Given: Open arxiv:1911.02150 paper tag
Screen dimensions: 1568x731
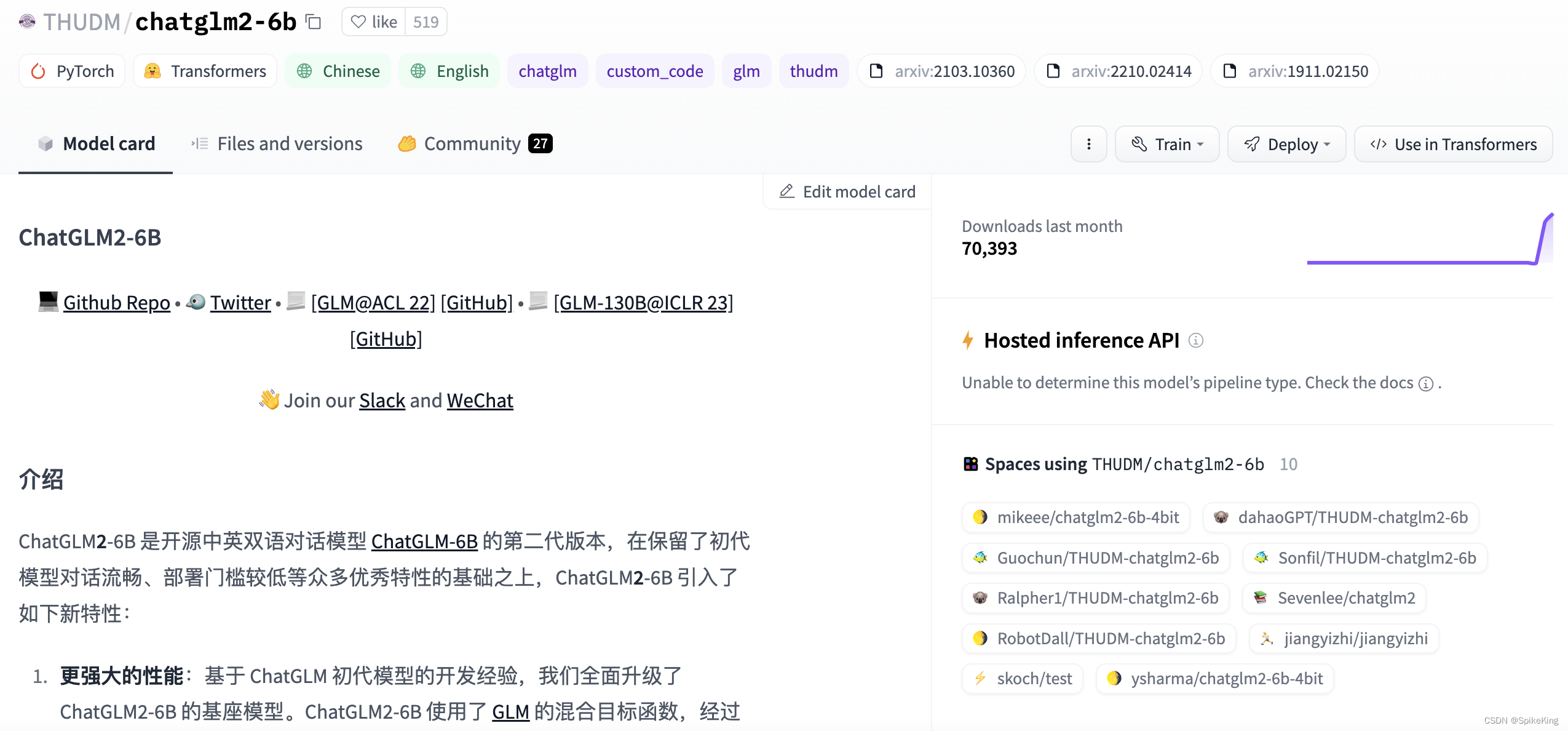Looking at the screenshot, I should click(x=1295, y=71).
